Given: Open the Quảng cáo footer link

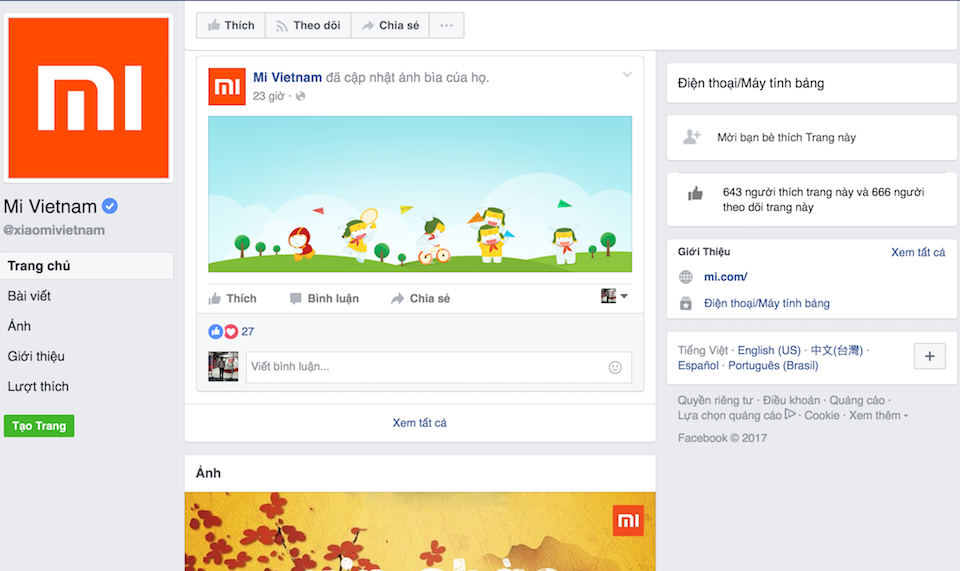Looking at the screenshot, I should 857,400.
